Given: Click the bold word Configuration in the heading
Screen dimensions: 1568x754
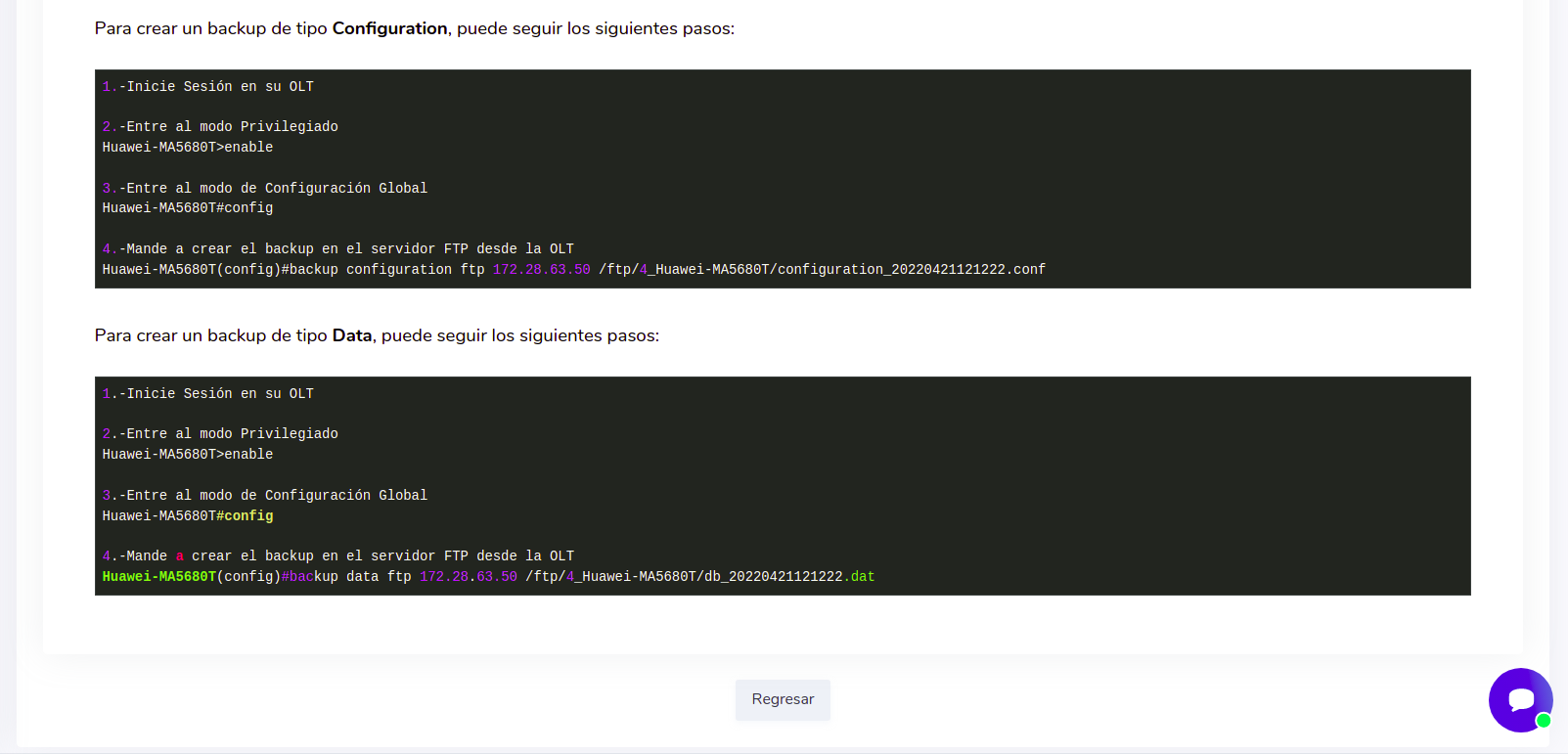Looking at the screenshot, I should [389, 28].
